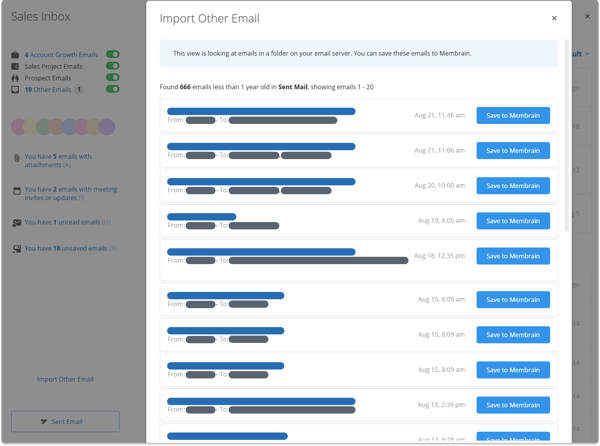The width and height of the screenshot is (600, 446).
Task: Click the binoculars icon beside Prospect Emails
Action: tap(15, 78)
